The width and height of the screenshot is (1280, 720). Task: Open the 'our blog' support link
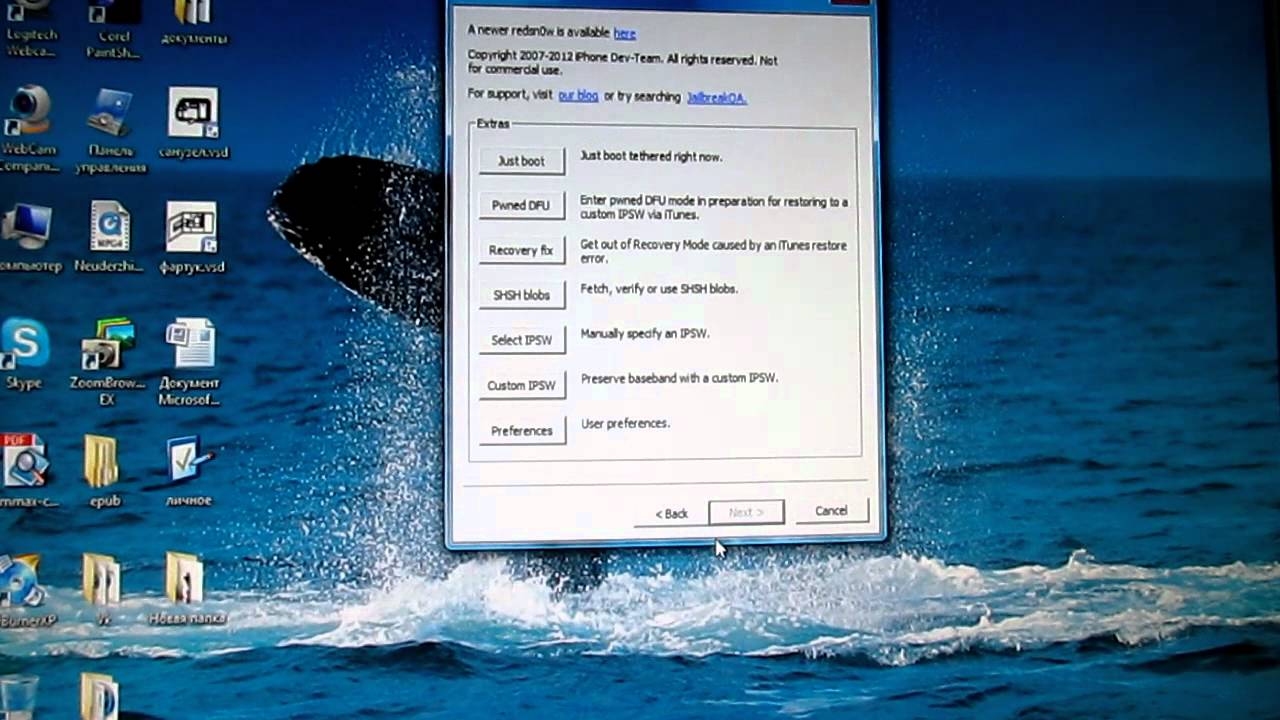coord(578,96)
